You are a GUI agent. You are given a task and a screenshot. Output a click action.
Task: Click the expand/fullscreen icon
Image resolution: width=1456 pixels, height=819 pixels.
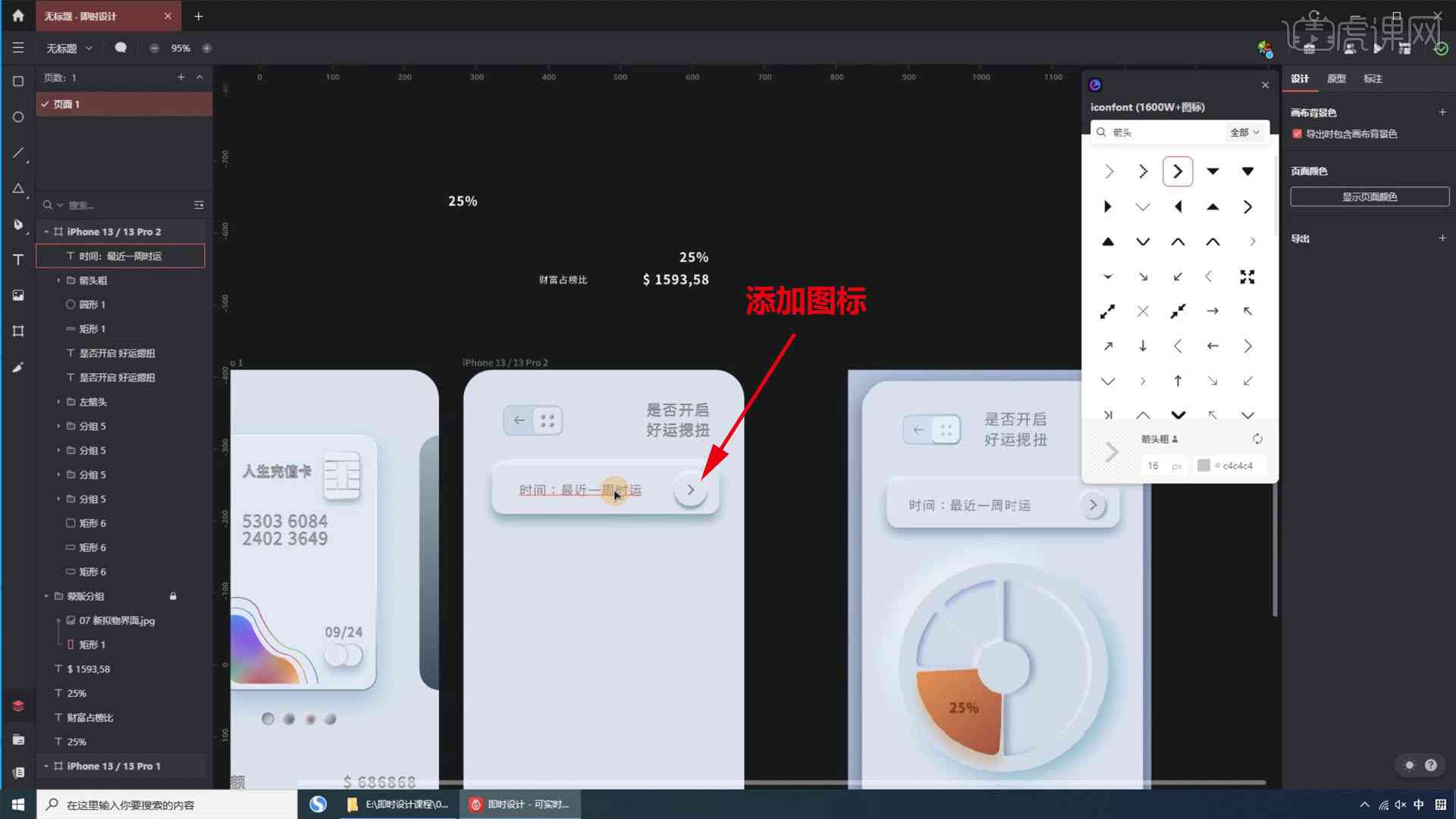(1247, 276)
